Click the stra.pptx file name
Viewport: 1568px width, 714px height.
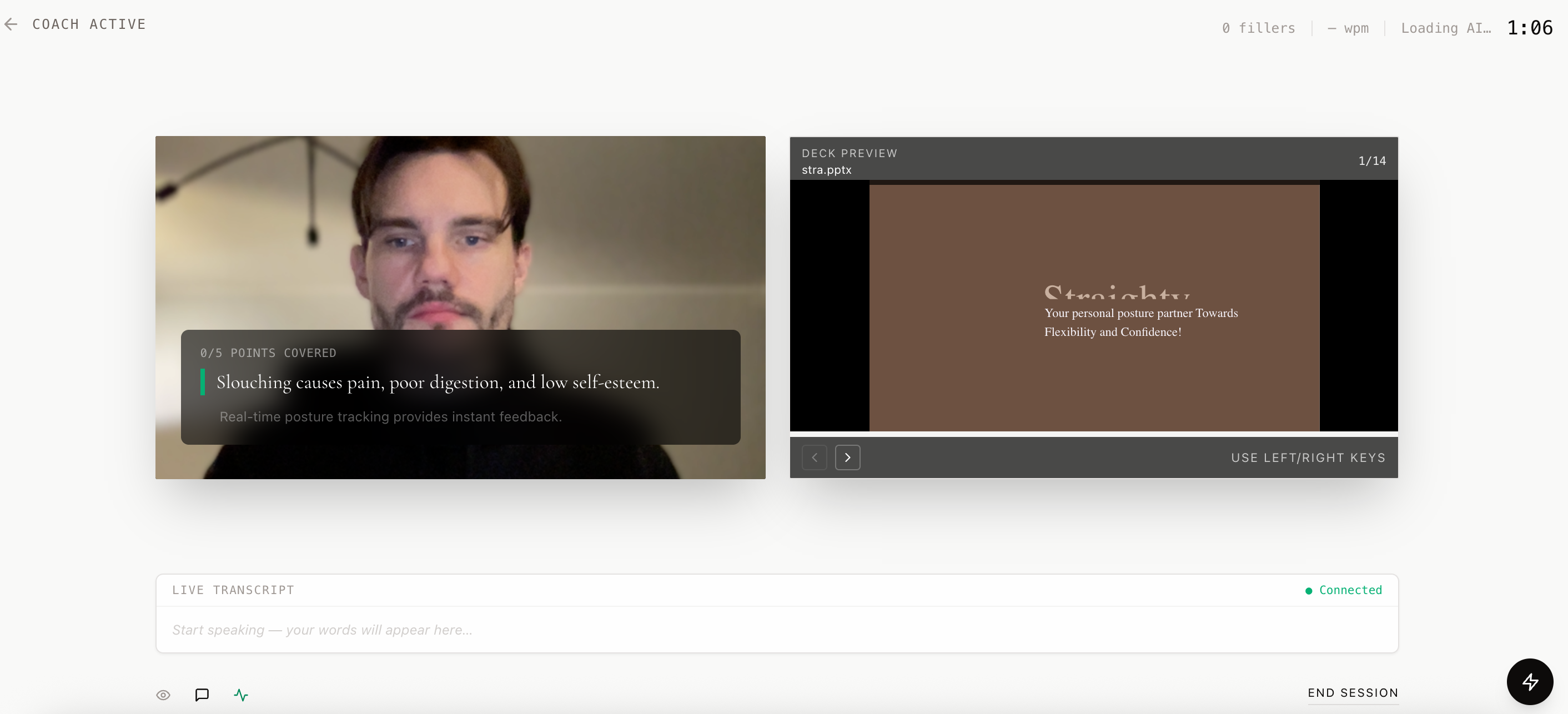[x=826, y=170]
